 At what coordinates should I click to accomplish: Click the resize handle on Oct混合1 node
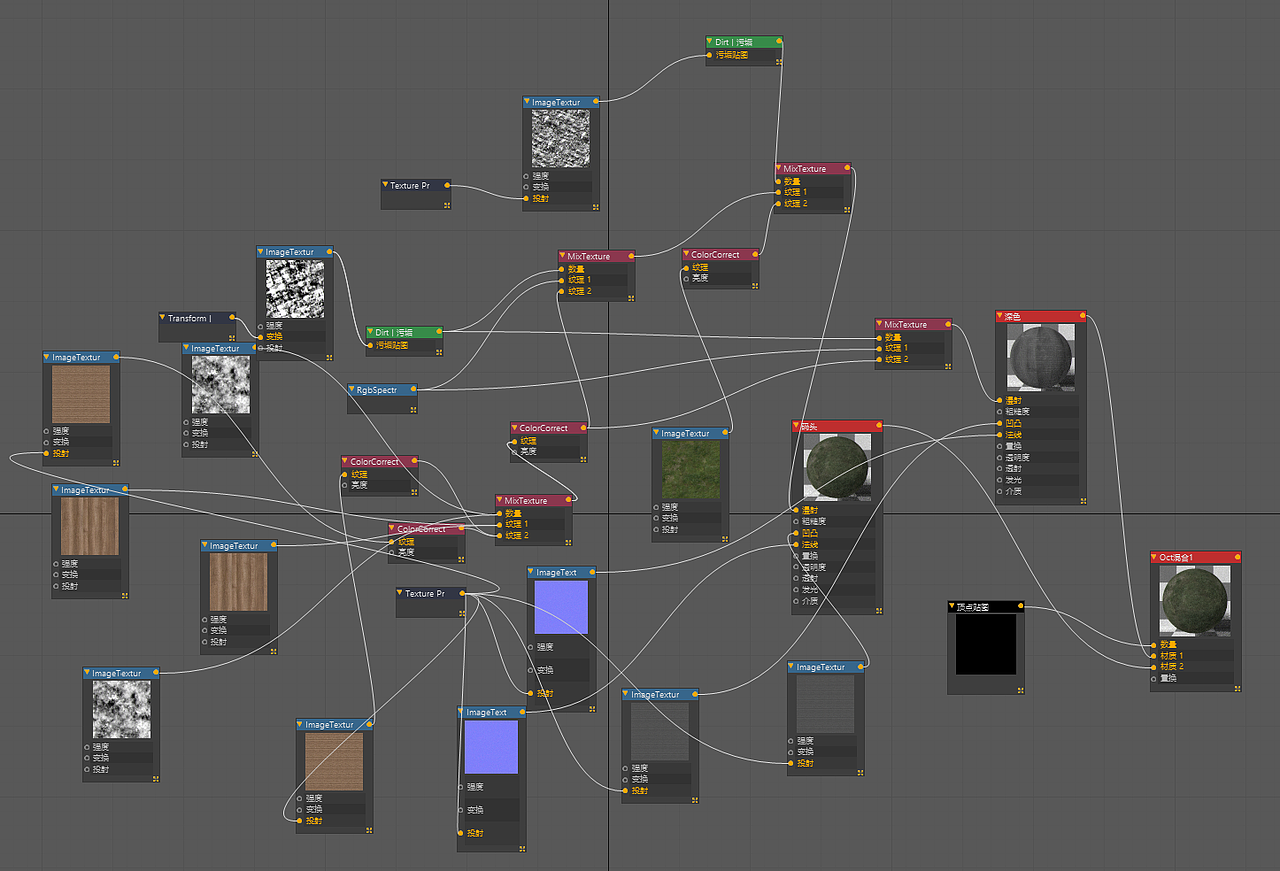pyautogui.click(x=1236, y=689)
